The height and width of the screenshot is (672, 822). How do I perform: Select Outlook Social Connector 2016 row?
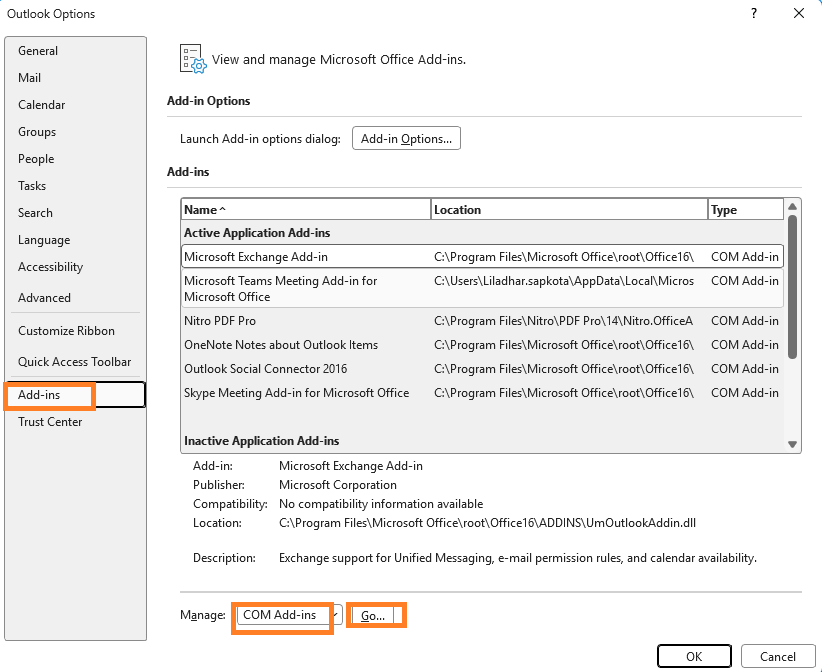(x=482, y=369)
